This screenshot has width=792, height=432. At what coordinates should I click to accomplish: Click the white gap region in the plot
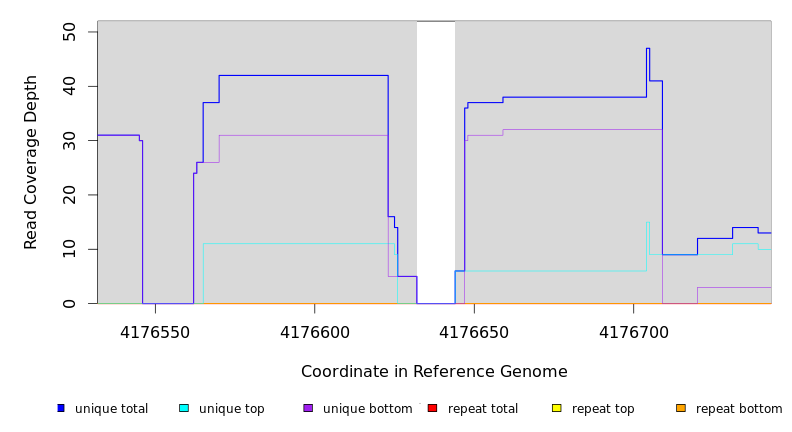tap(436, 160)
